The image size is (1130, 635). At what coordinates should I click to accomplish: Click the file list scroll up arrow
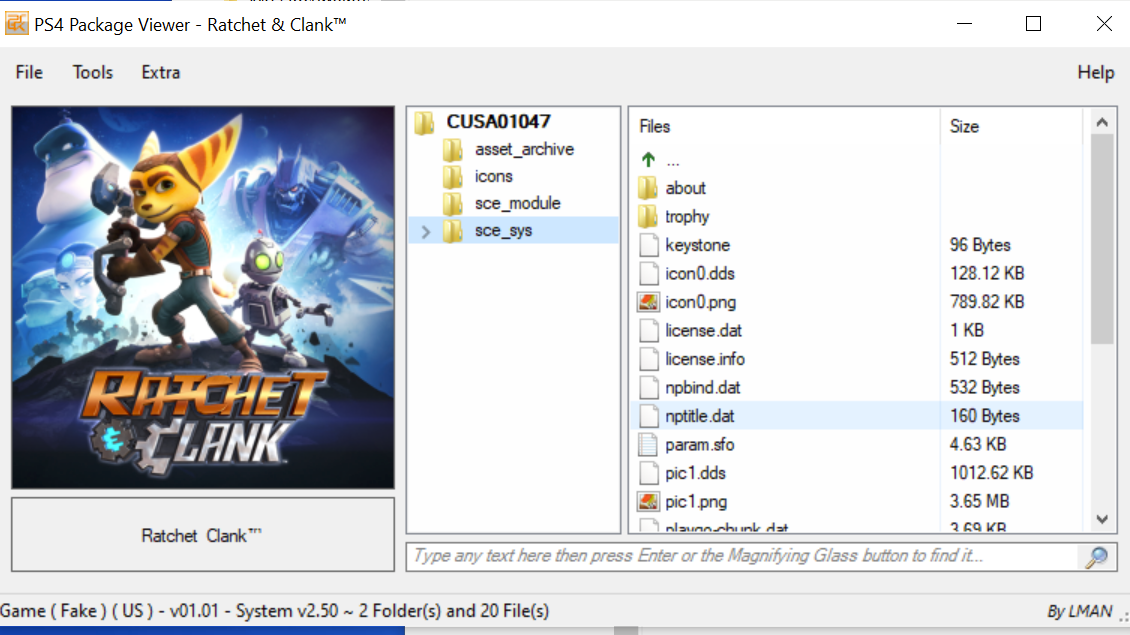(x=1102, y=123)
